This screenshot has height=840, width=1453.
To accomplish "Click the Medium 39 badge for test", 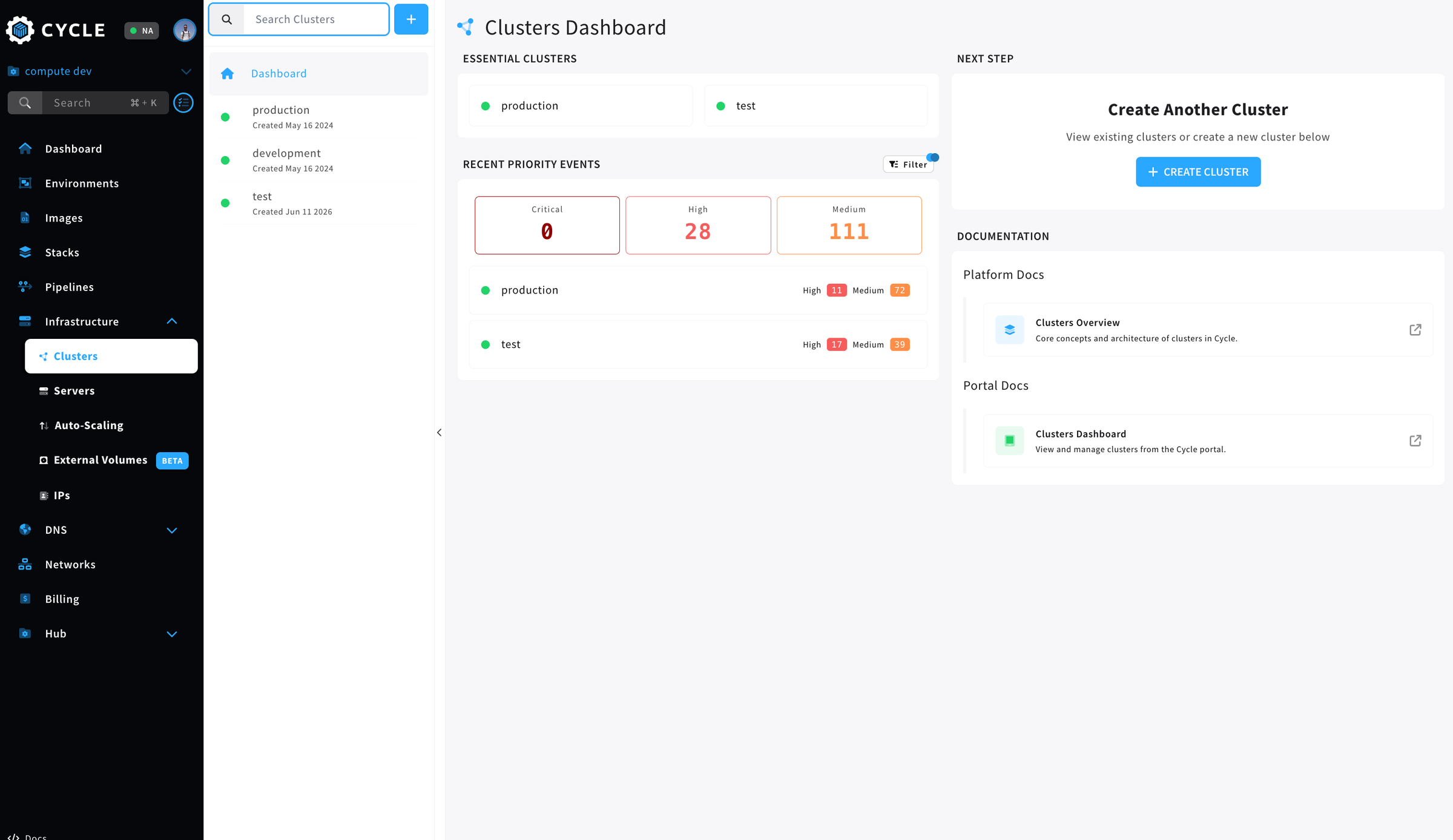I will point(900,344).
